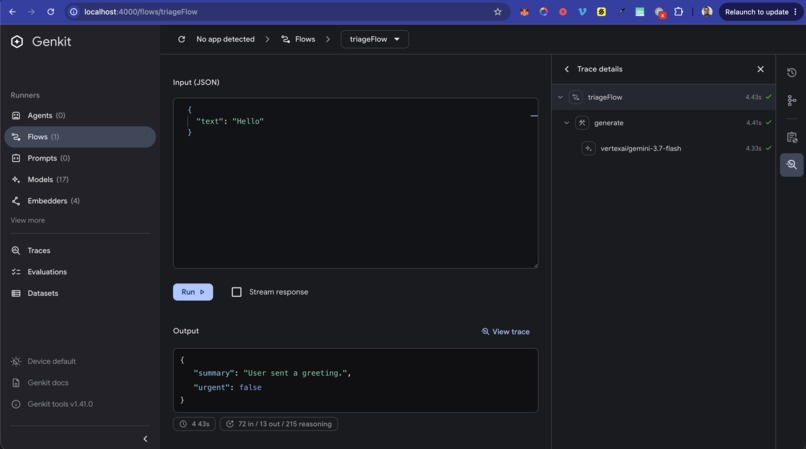The image size is (806, 449).
Task: Click the Traces magnifier icon in sidebar
Action: pyautogui.click(x=16, y=250)
